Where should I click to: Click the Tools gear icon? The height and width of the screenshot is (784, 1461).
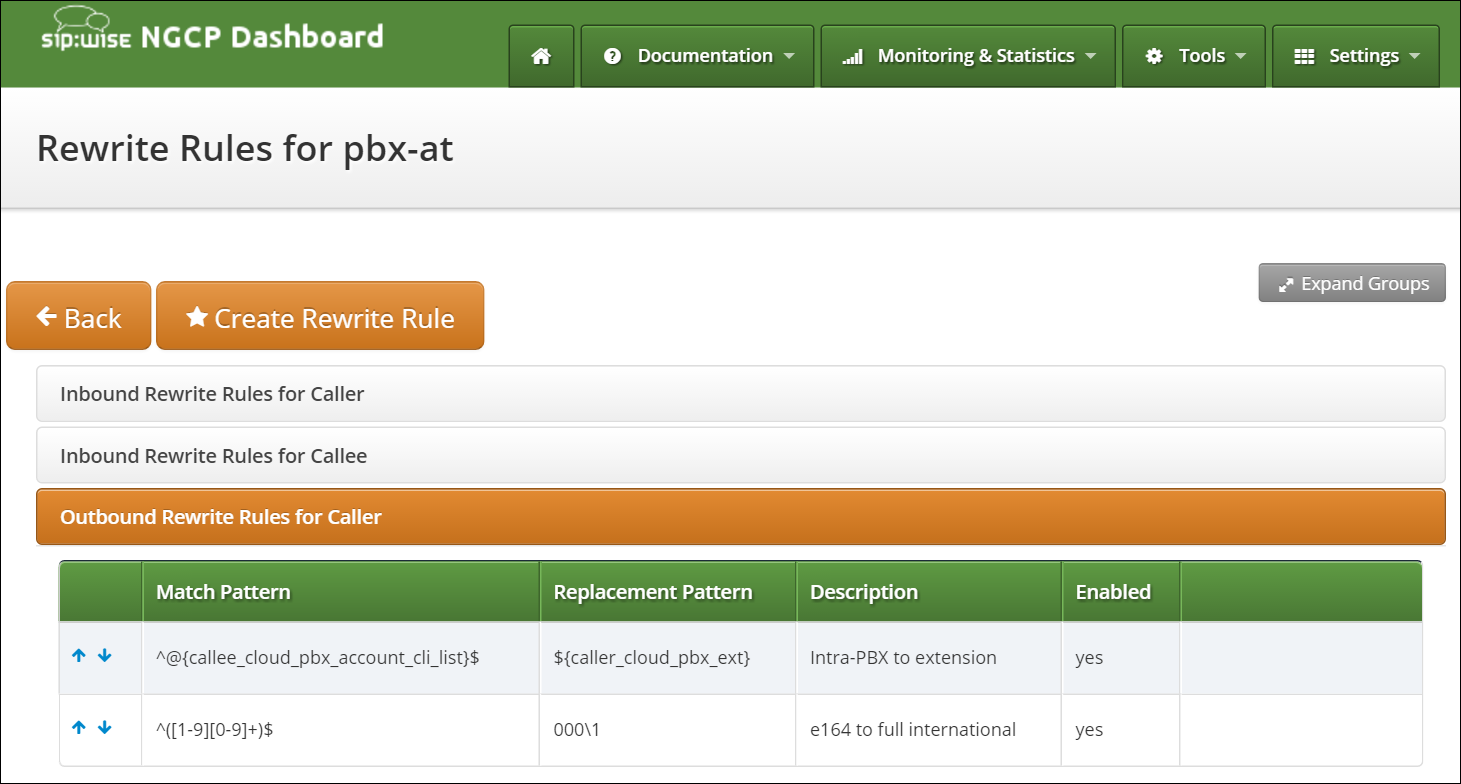(x=1154, y=57)
